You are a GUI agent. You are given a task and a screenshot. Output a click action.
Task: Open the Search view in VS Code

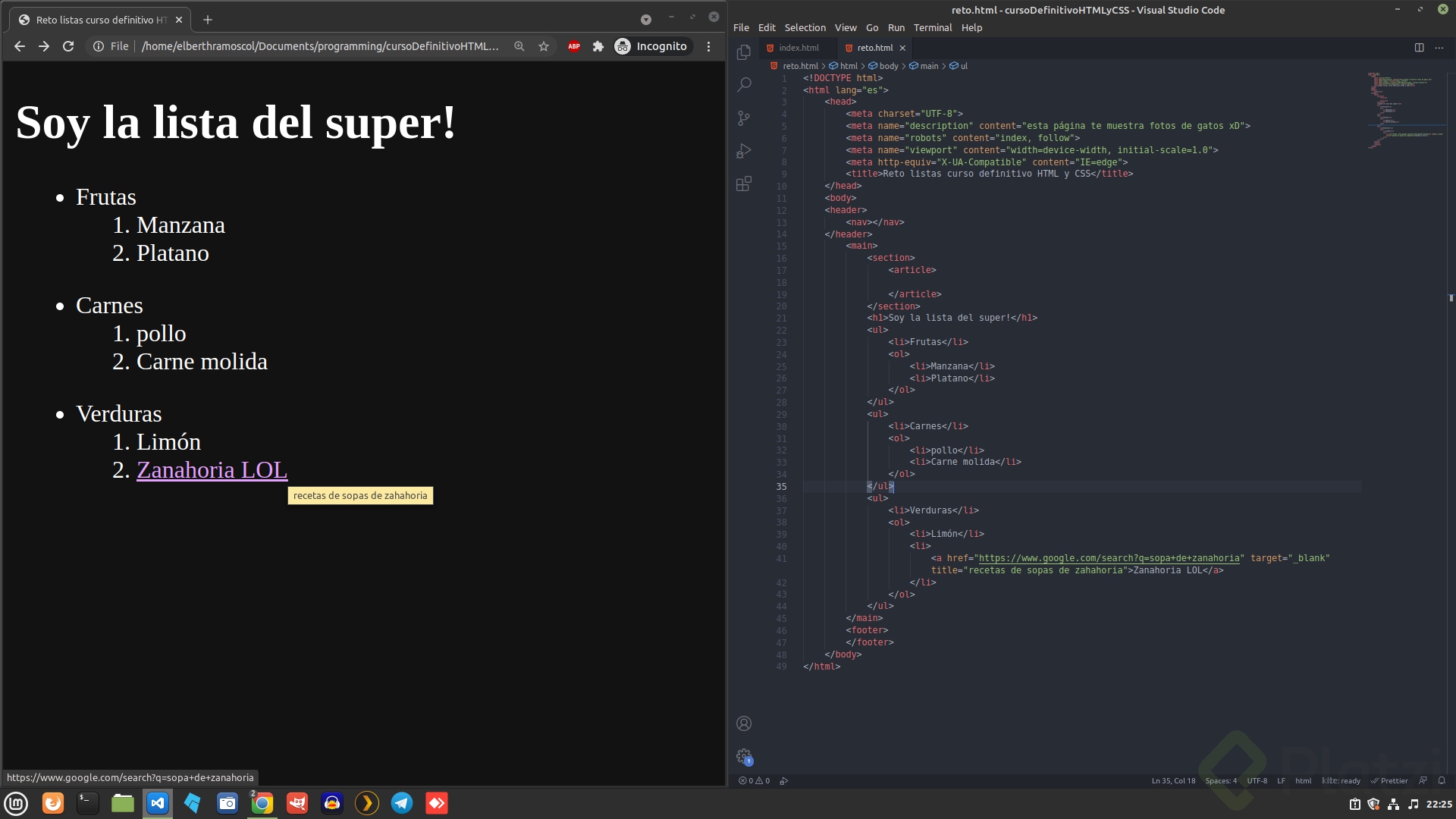coord(744,85)
